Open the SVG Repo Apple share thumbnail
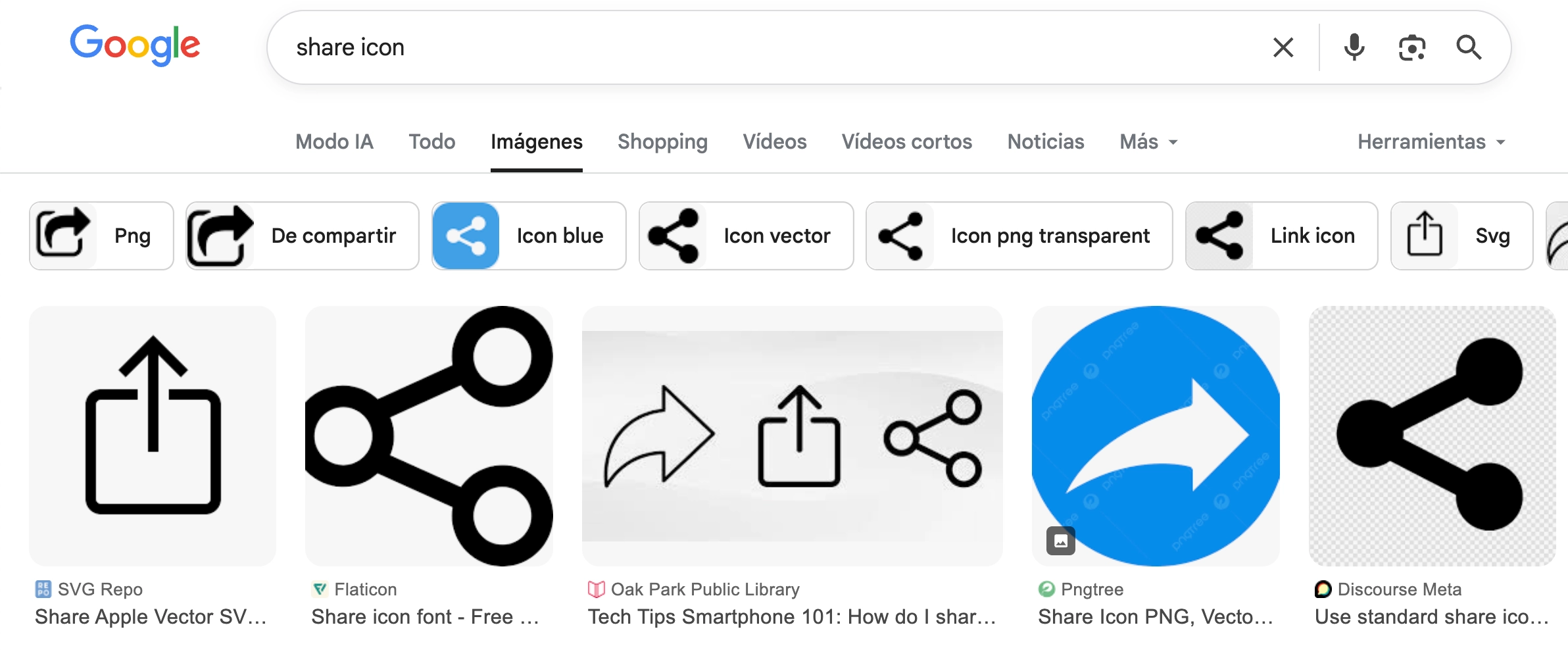1568x650 pixels. click(x=153, y=436)
